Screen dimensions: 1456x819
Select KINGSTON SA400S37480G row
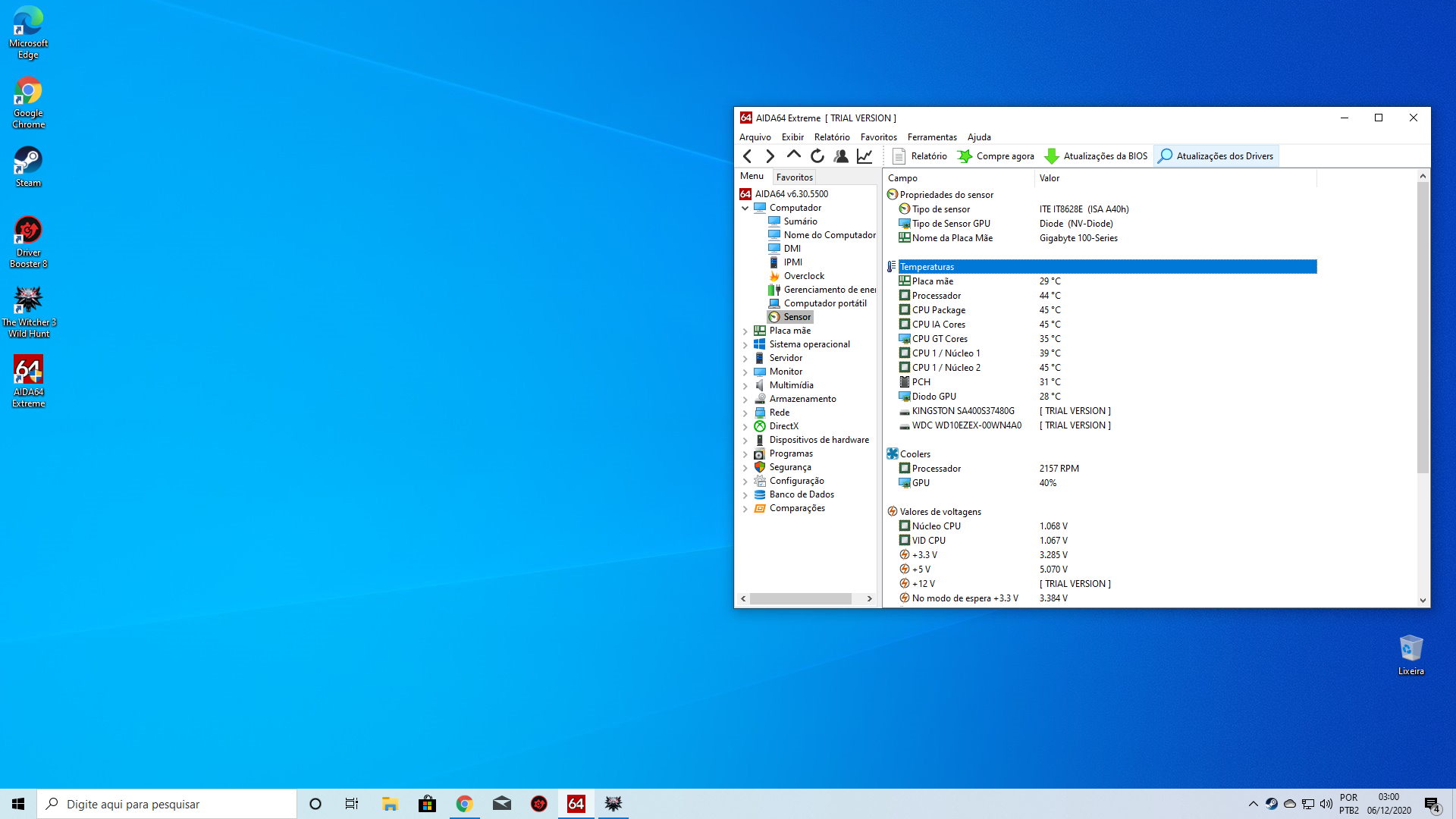(x=1101, y=411)
